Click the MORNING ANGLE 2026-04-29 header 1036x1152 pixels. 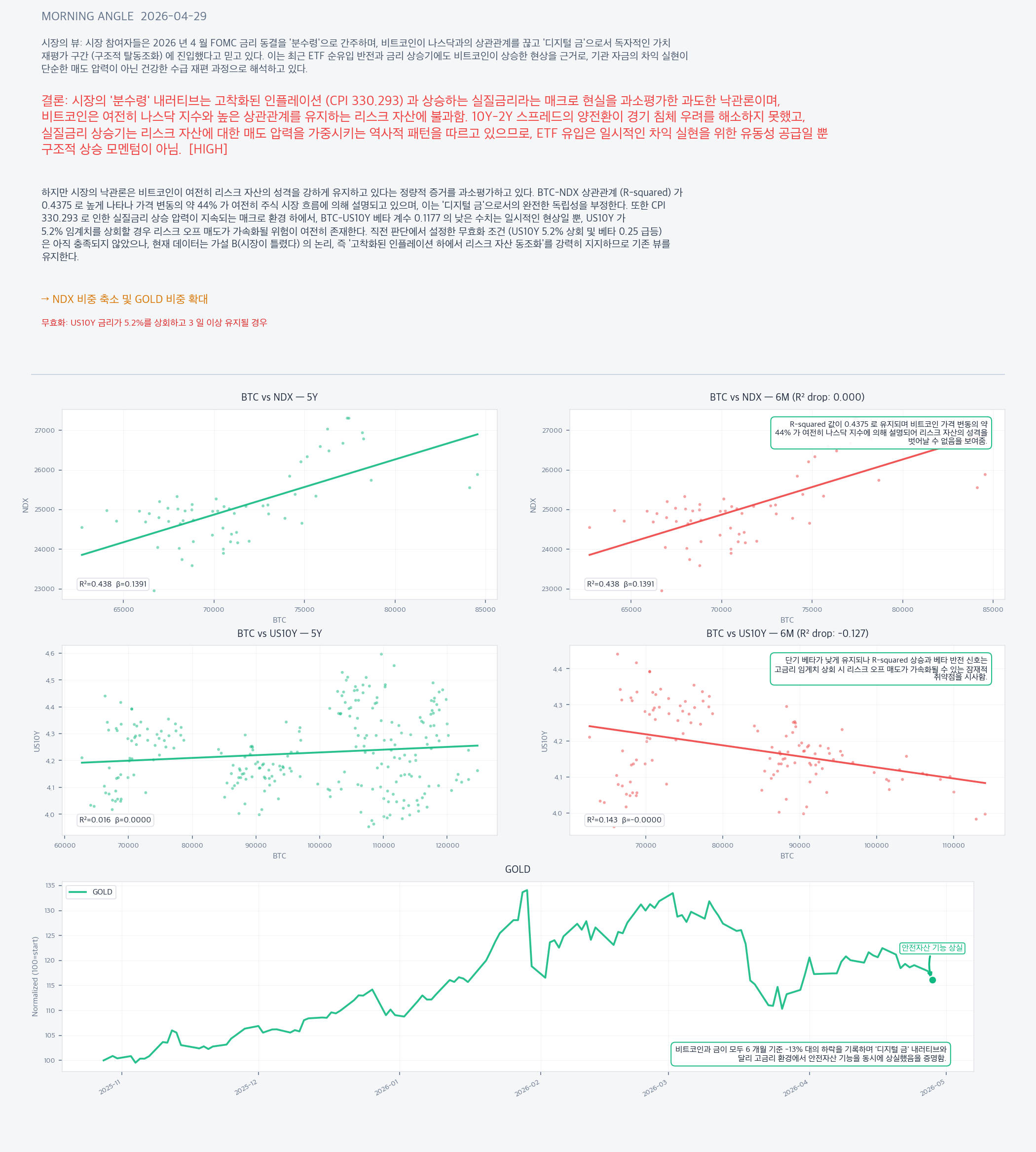[x=124, y=16]
